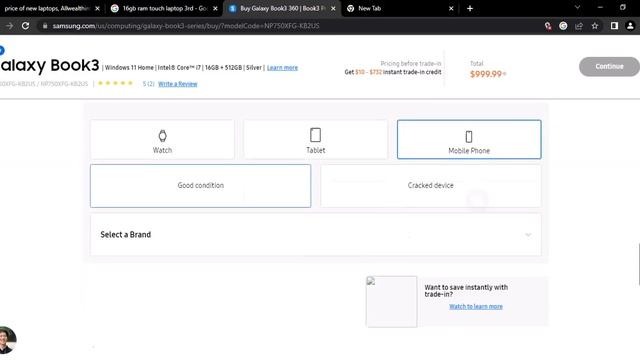Click the Want to save instantly heading
The image size is (640, 360).
click(x=466, y=291)
